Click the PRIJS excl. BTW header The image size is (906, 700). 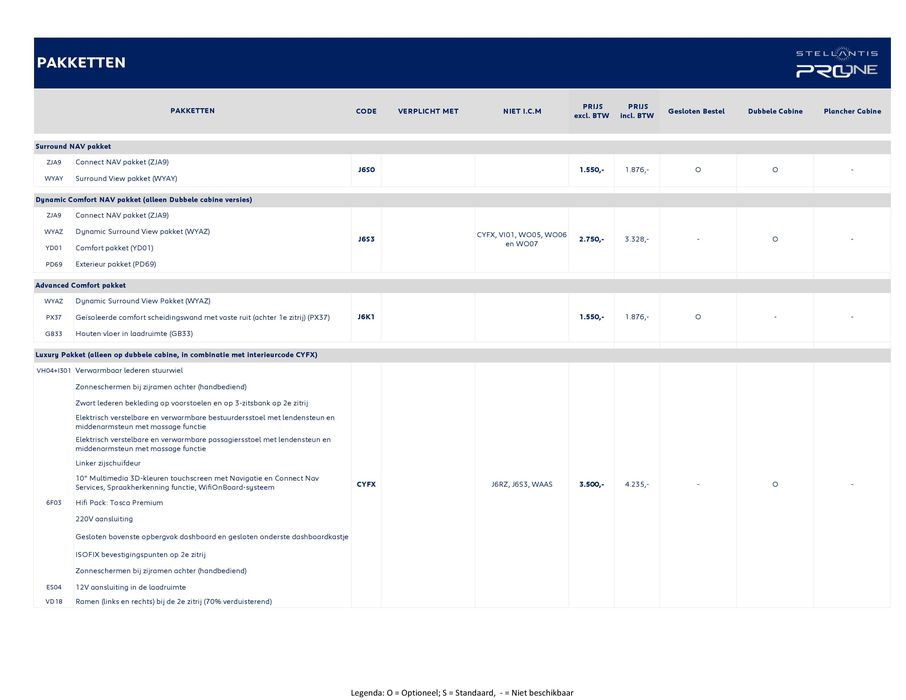pos(591,111)
